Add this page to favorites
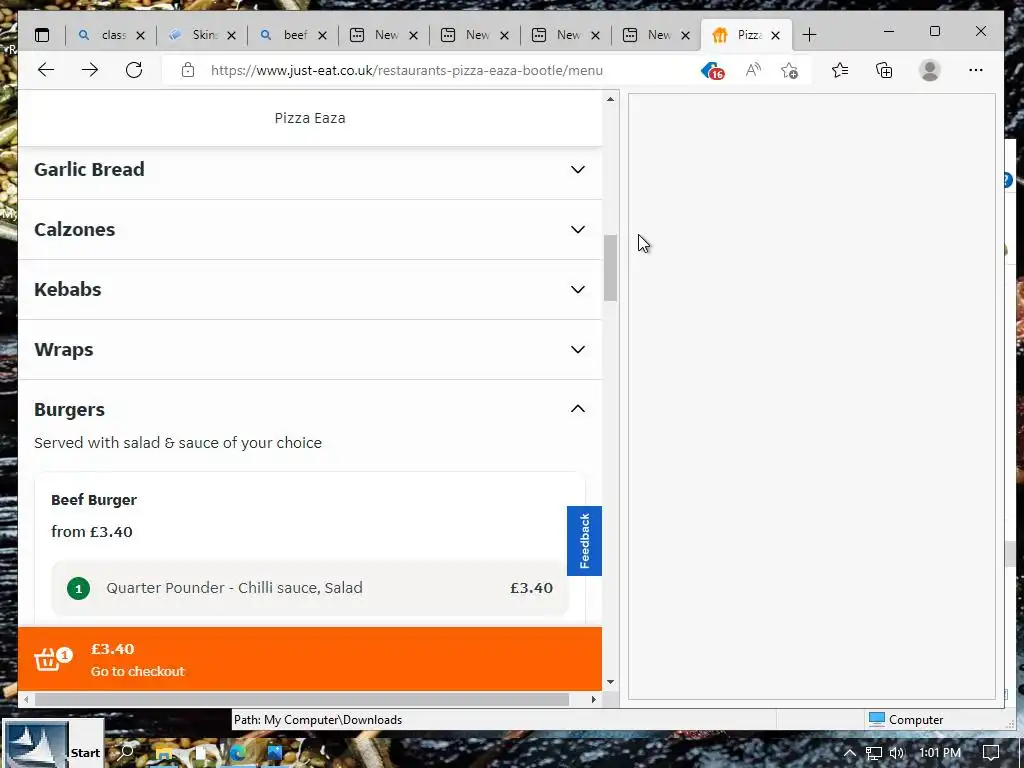Image resolution: width=1024 pixels, height=768 pixels. 790,71
